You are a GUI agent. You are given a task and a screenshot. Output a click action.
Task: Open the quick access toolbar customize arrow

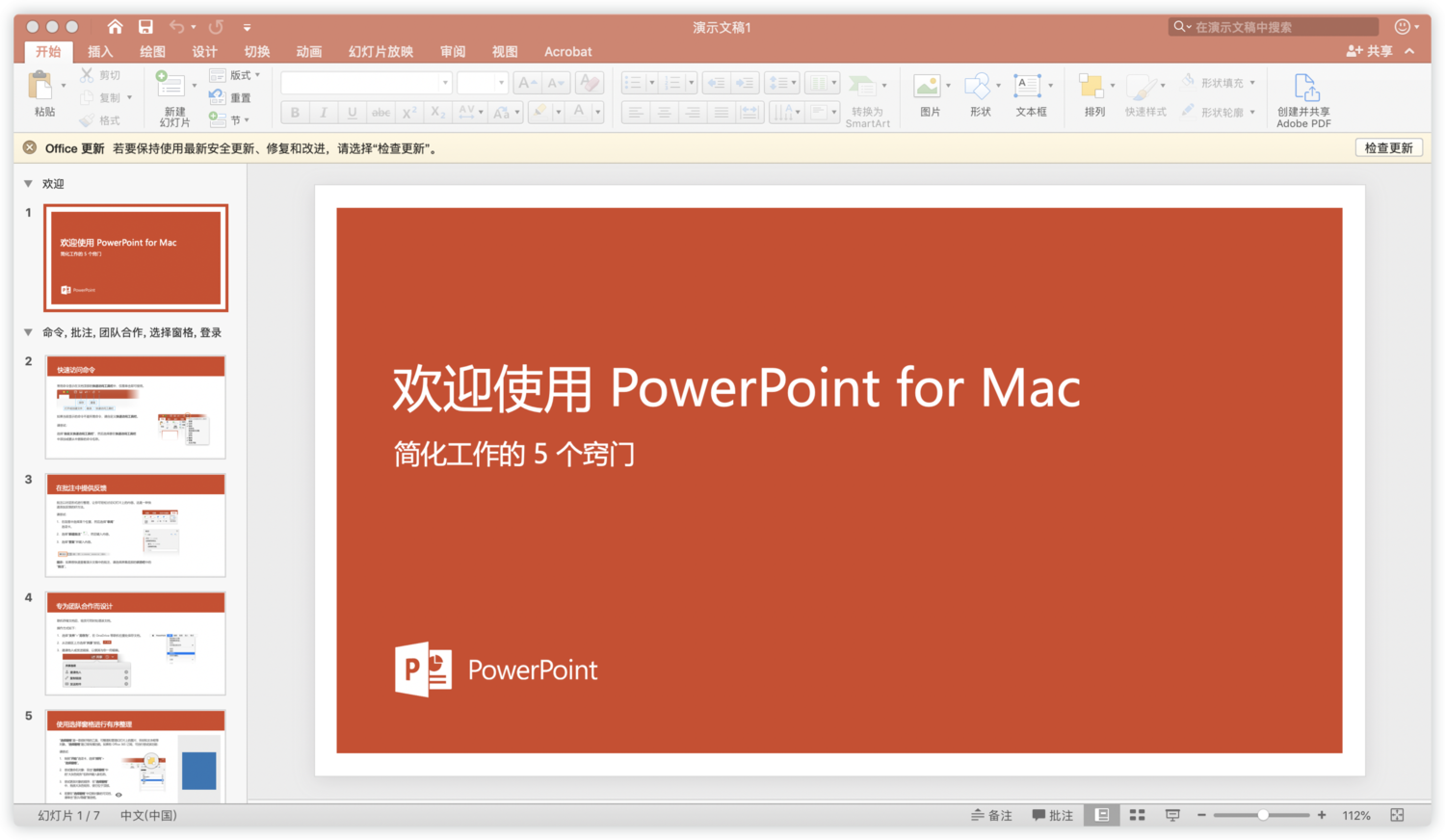point(247,28)
